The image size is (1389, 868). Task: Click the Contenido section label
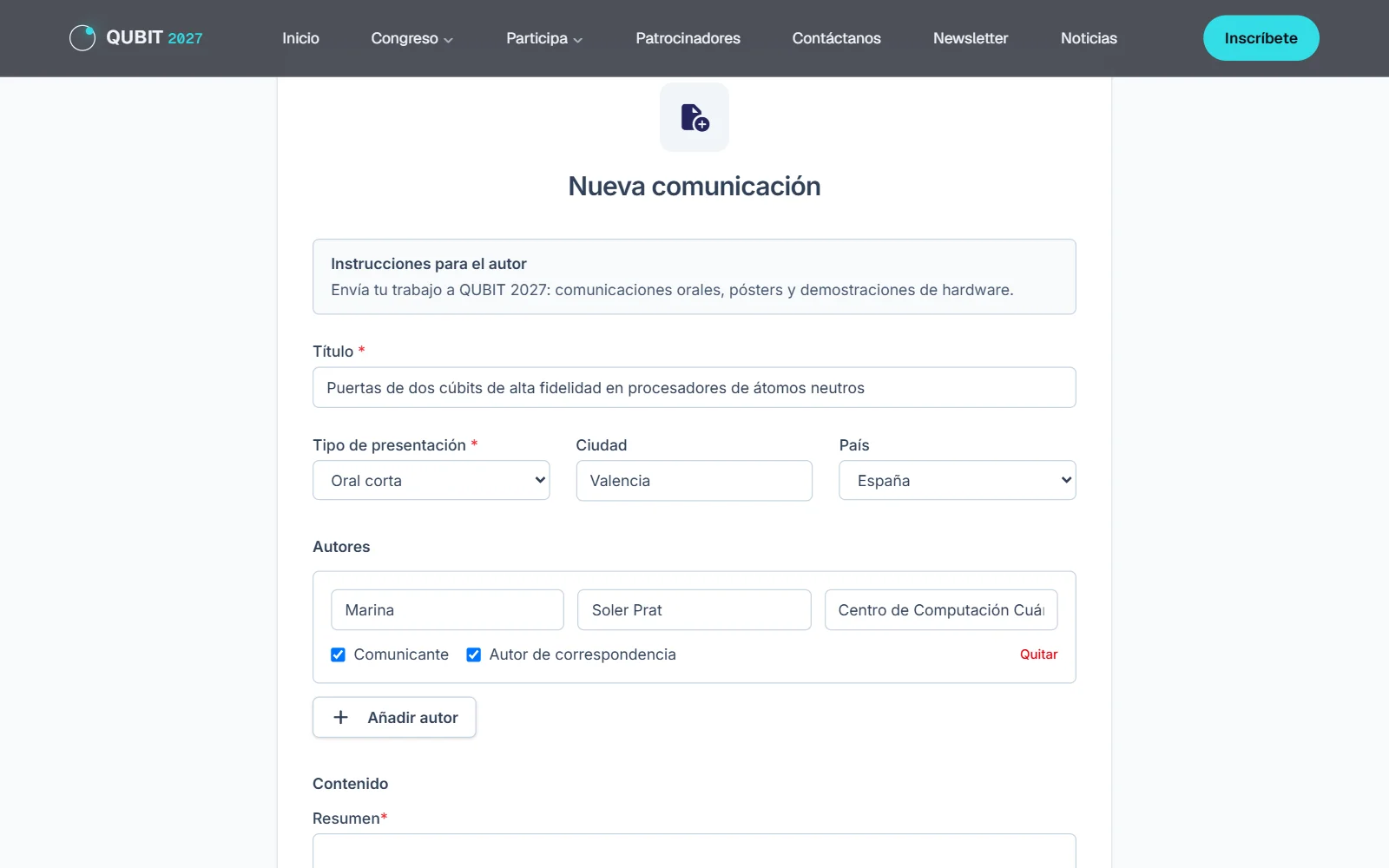click(351, 784)
